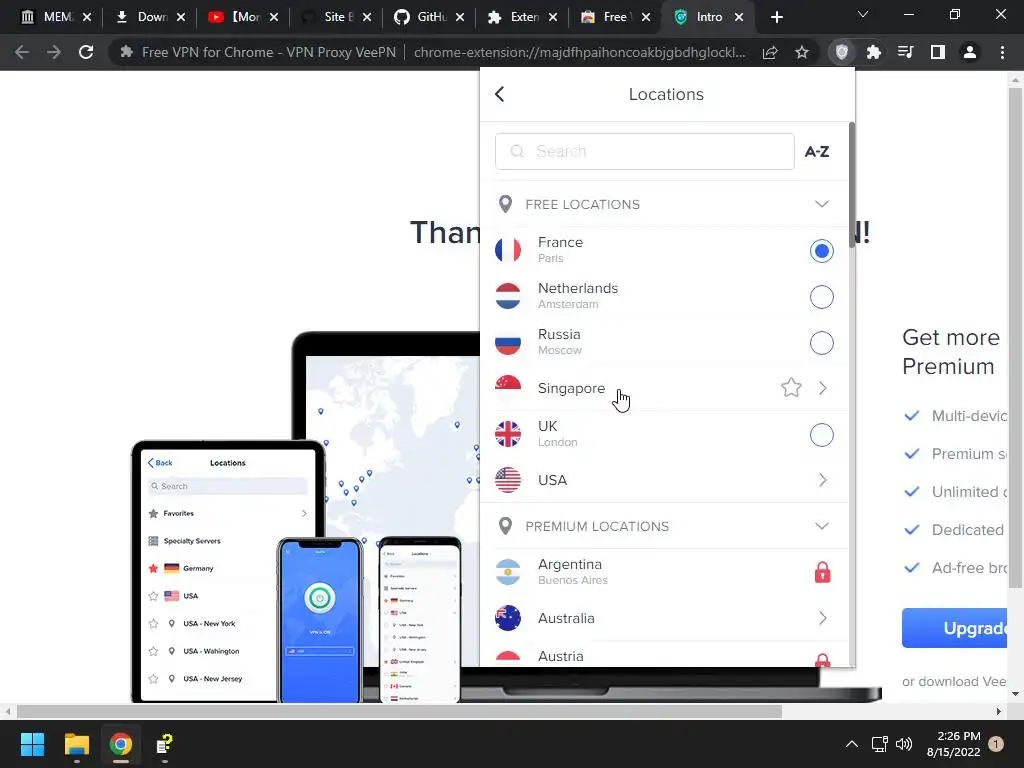The height and width of the screenshot is (768, 1024).
Task: Click the Australia flag icon
Action: click(508, 618)
